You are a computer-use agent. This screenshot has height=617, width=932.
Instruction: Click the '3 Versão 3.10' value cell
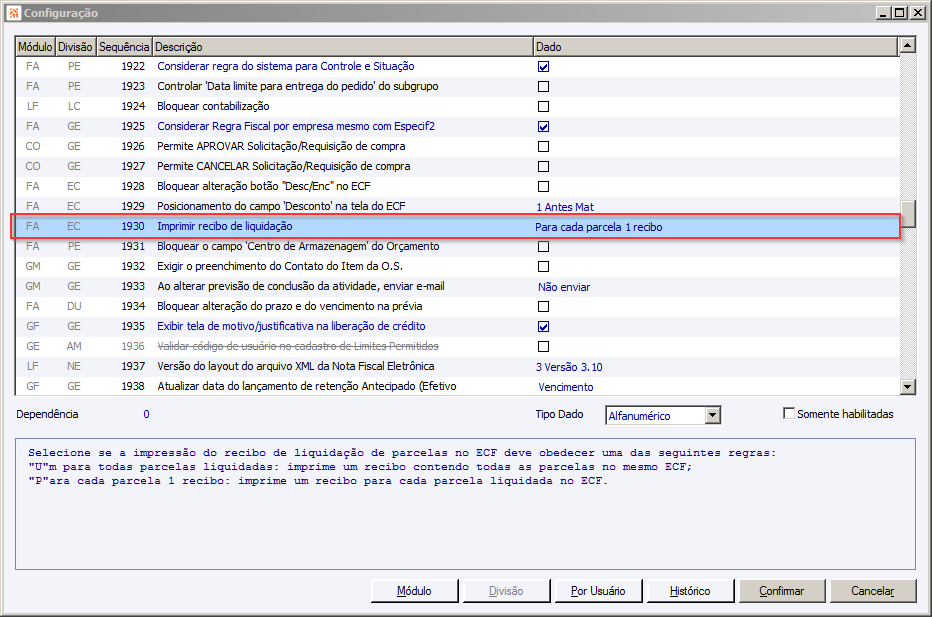pyautogui.click(x=569, y=367)
